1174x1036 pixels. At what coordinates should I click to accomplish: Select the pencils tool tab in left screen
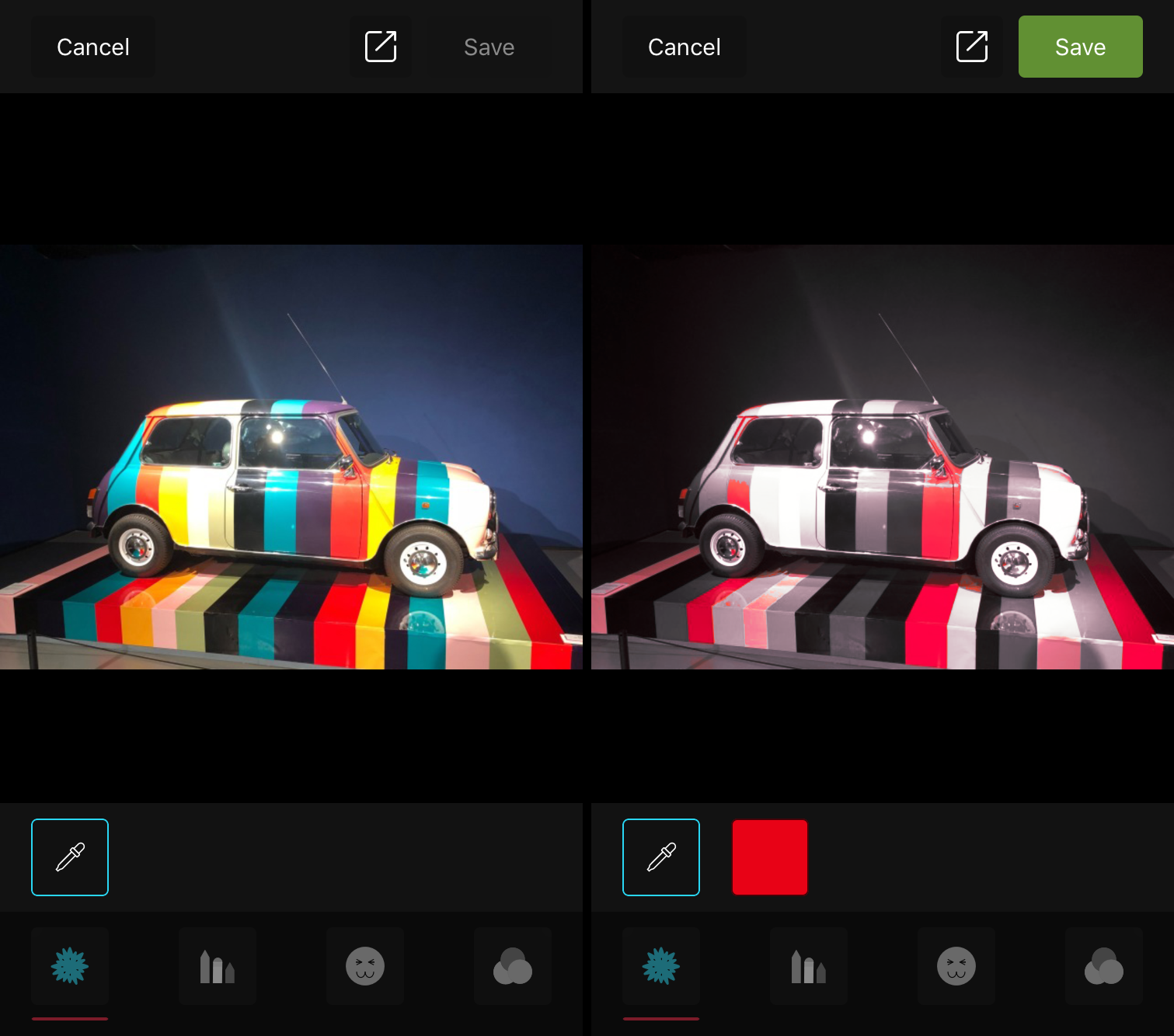(x=218, y=966)
